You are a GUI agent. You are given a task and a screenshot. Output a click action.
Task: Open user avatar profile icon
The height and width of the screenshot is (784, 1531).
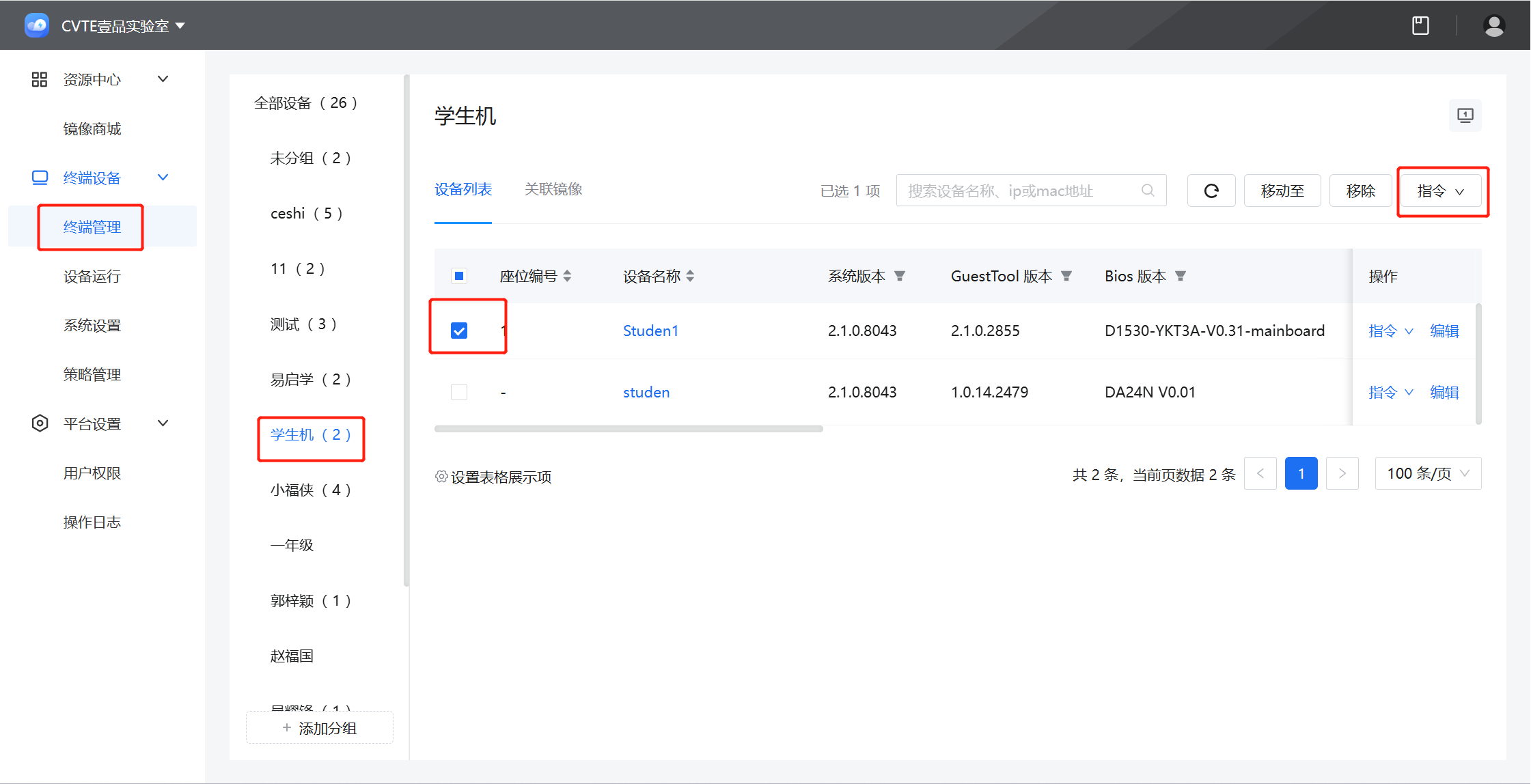click(1494, 26)
